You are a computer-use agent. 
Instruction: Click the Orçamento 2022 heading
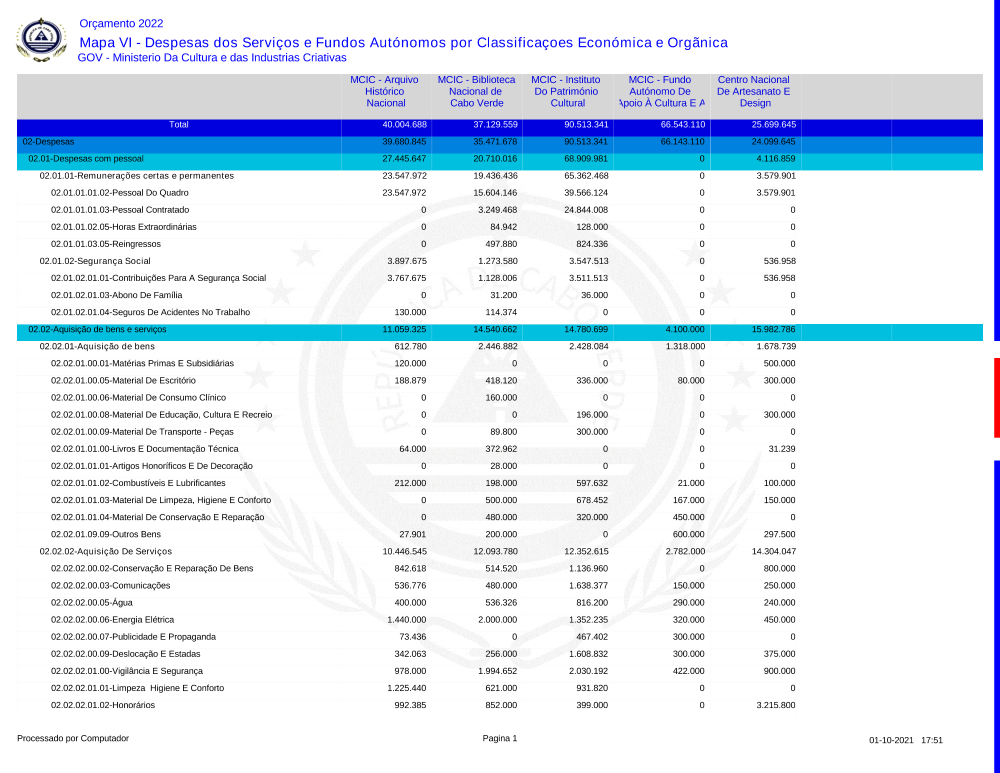121,23
